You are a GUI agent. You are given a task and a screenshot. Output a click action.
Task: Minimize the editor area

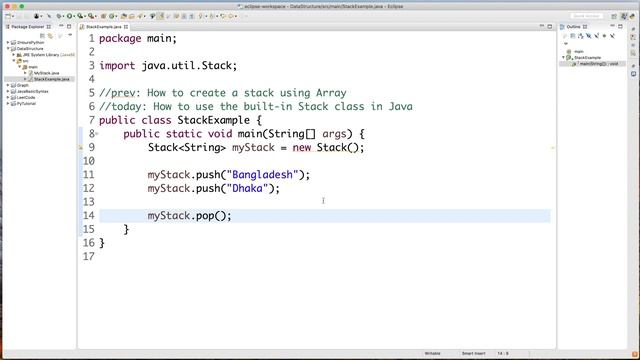pyautogui.click(x=542, y=26)
